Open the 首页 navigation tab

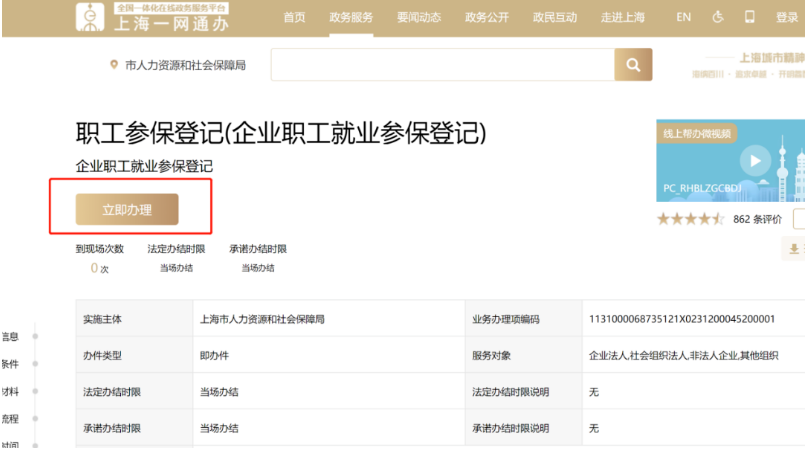pyautogui.click(x=294, y=17)
